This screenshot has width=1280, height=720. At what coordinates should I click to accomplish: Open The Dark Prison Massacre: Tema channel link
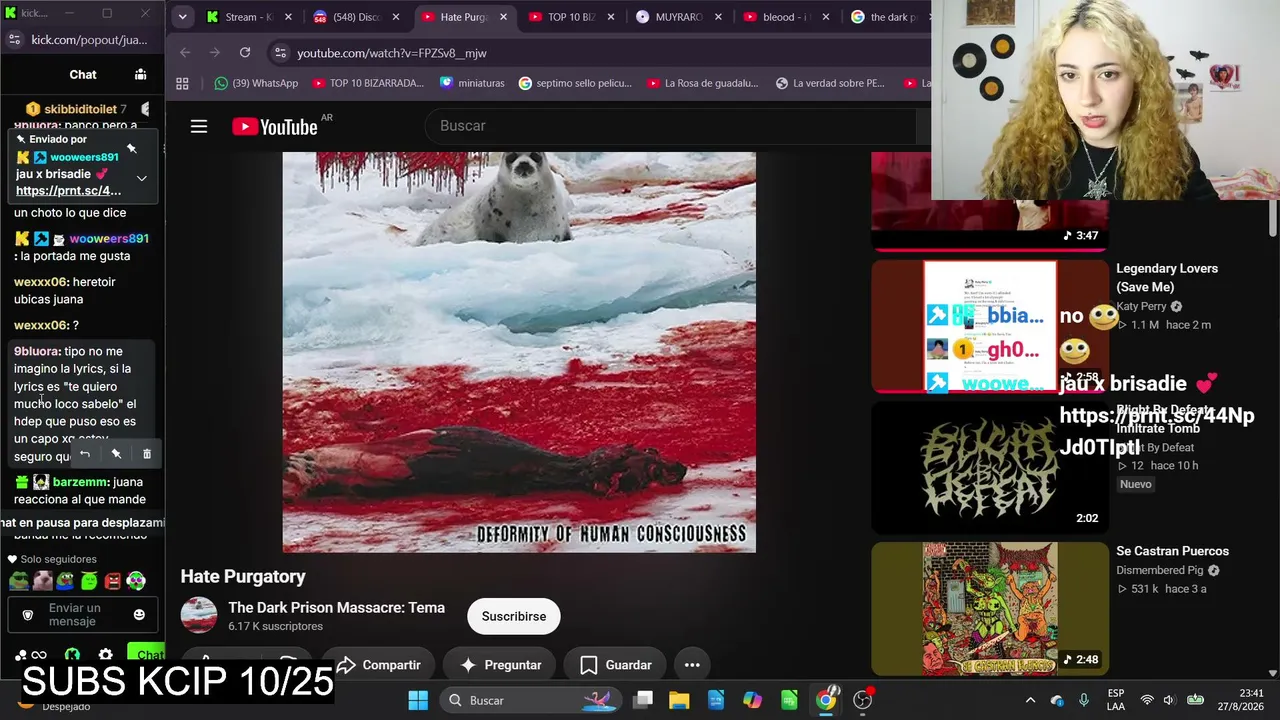pyautogui.click(x=336, y=608)
